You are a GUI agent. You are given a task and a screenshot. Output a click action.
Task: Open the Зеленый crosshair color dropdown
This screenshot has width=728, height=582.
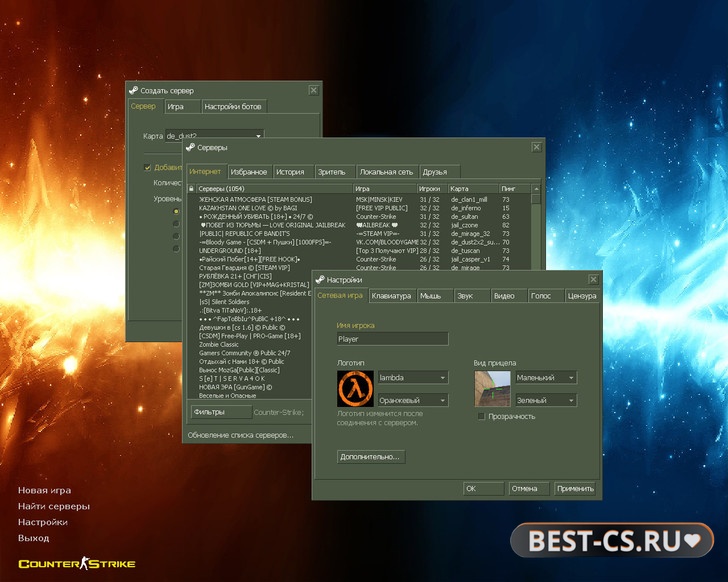coord(546,400)
